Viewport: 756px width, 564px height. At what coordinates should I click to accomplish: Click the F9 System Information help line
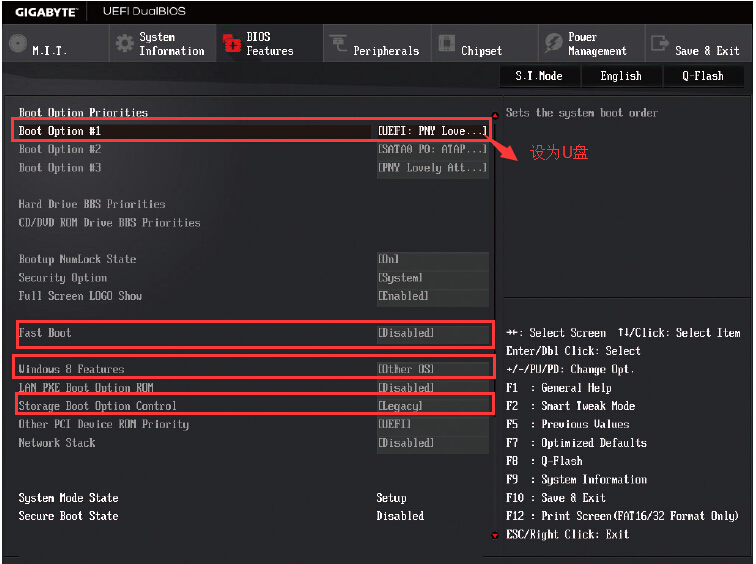pos(576,480)
